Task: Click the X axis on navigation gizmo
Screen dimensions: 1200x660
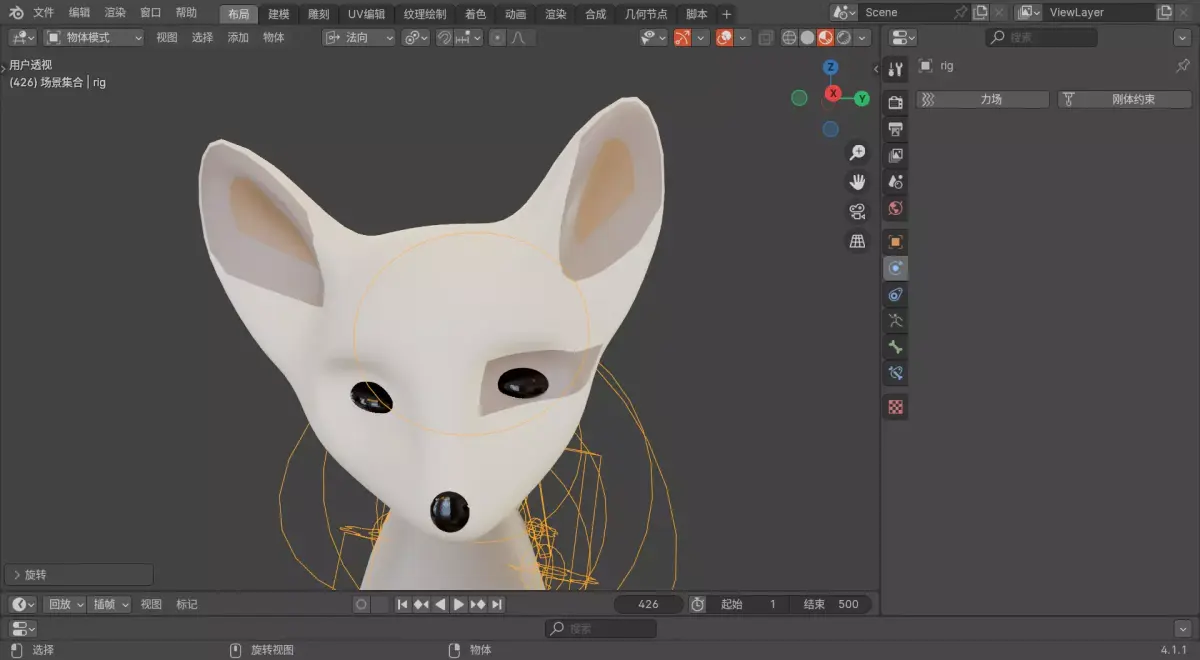Action: click(832, 94)
